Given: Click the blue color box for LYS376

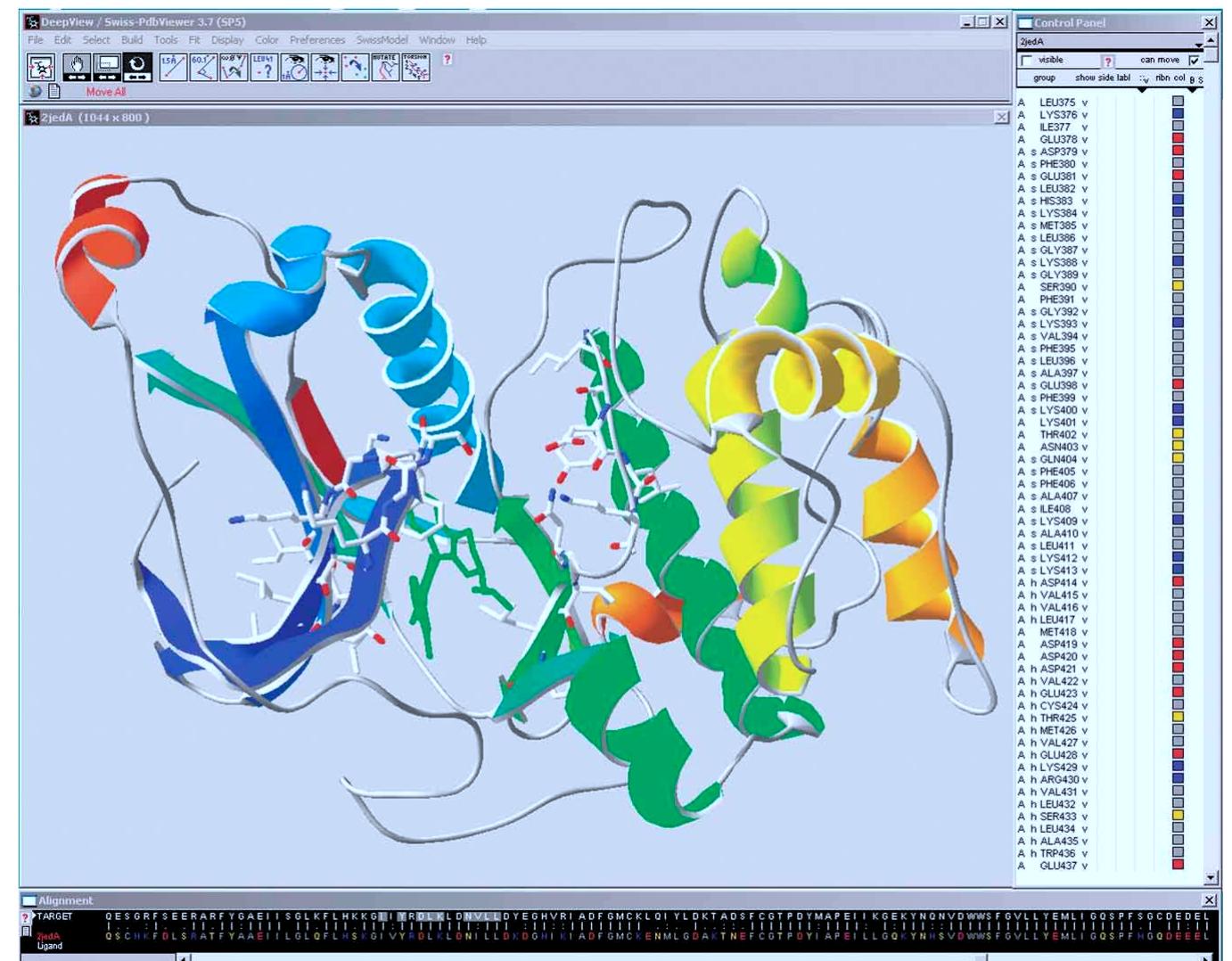Looking at the screenshot, I should pos(1178,114).
